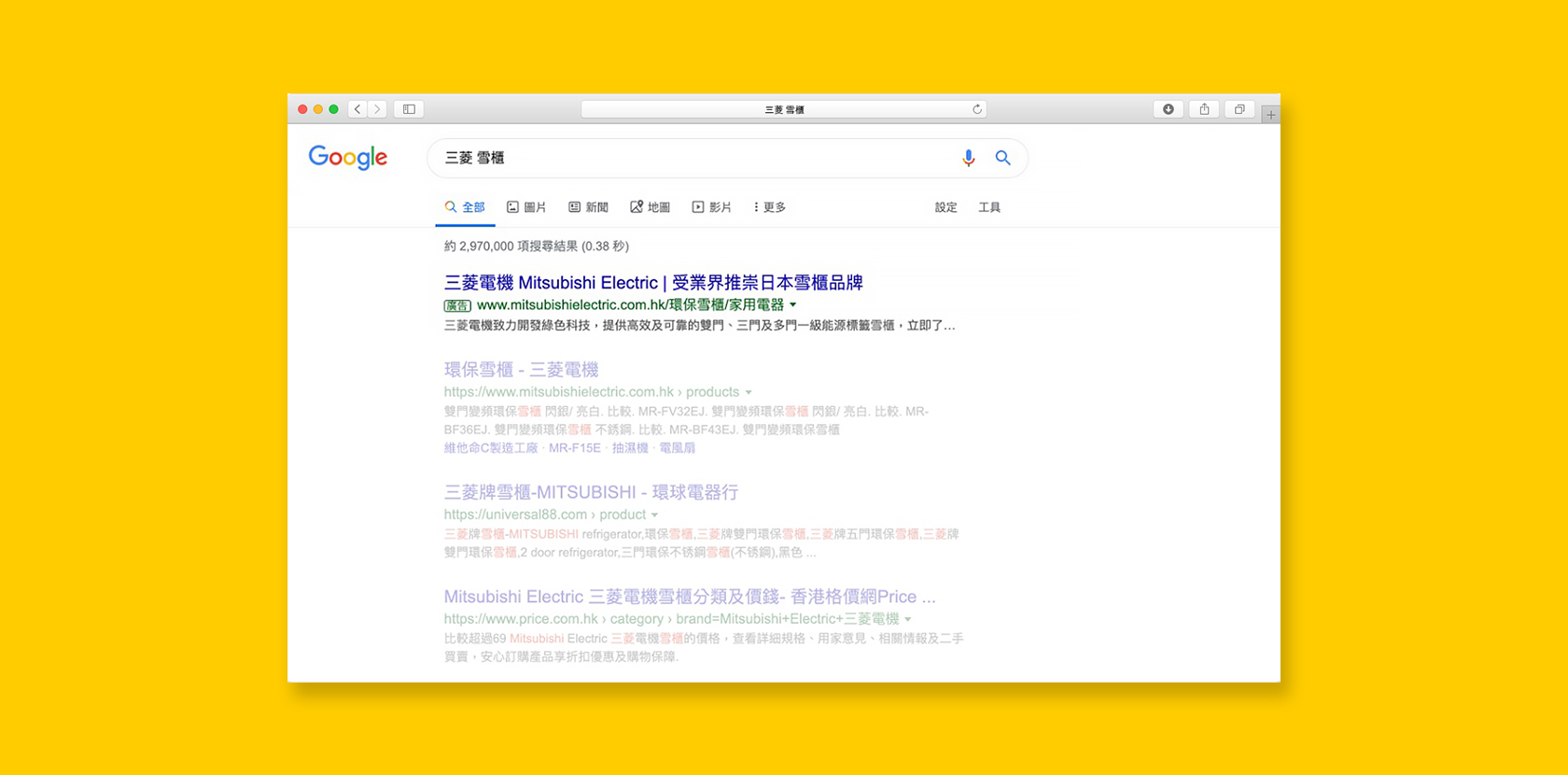Expand the ad URL dropdown arrow
This screenshot has height=775, width=1568.
793,305
